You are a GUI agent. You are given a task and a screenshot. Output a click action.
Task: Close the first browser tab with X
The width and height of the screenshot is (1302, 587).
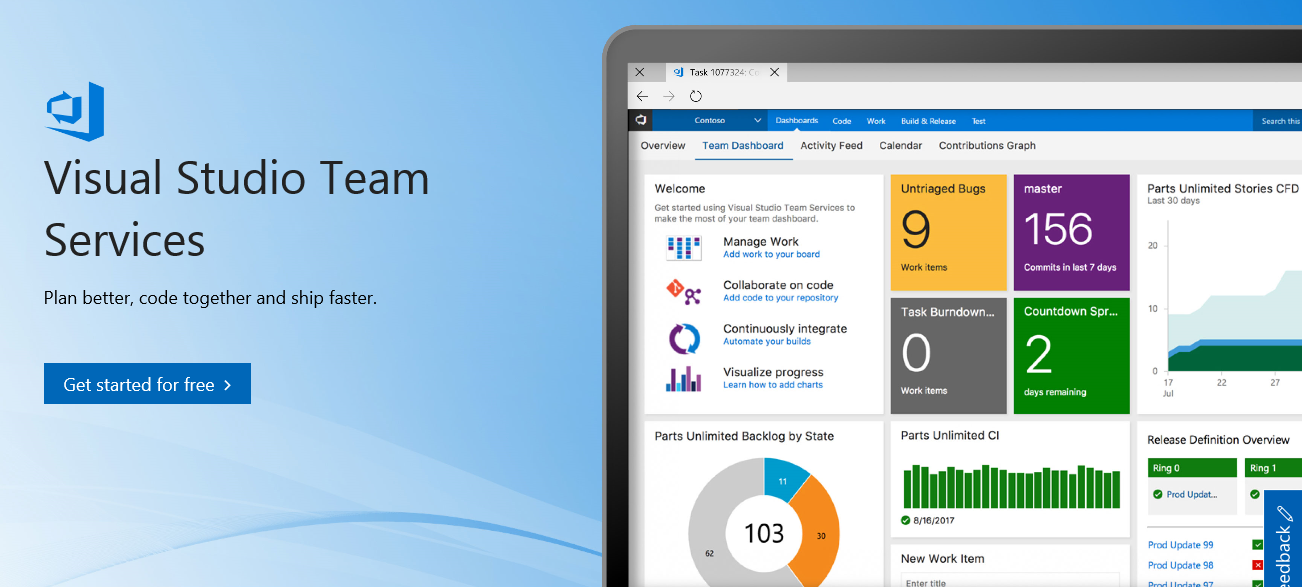640,72
